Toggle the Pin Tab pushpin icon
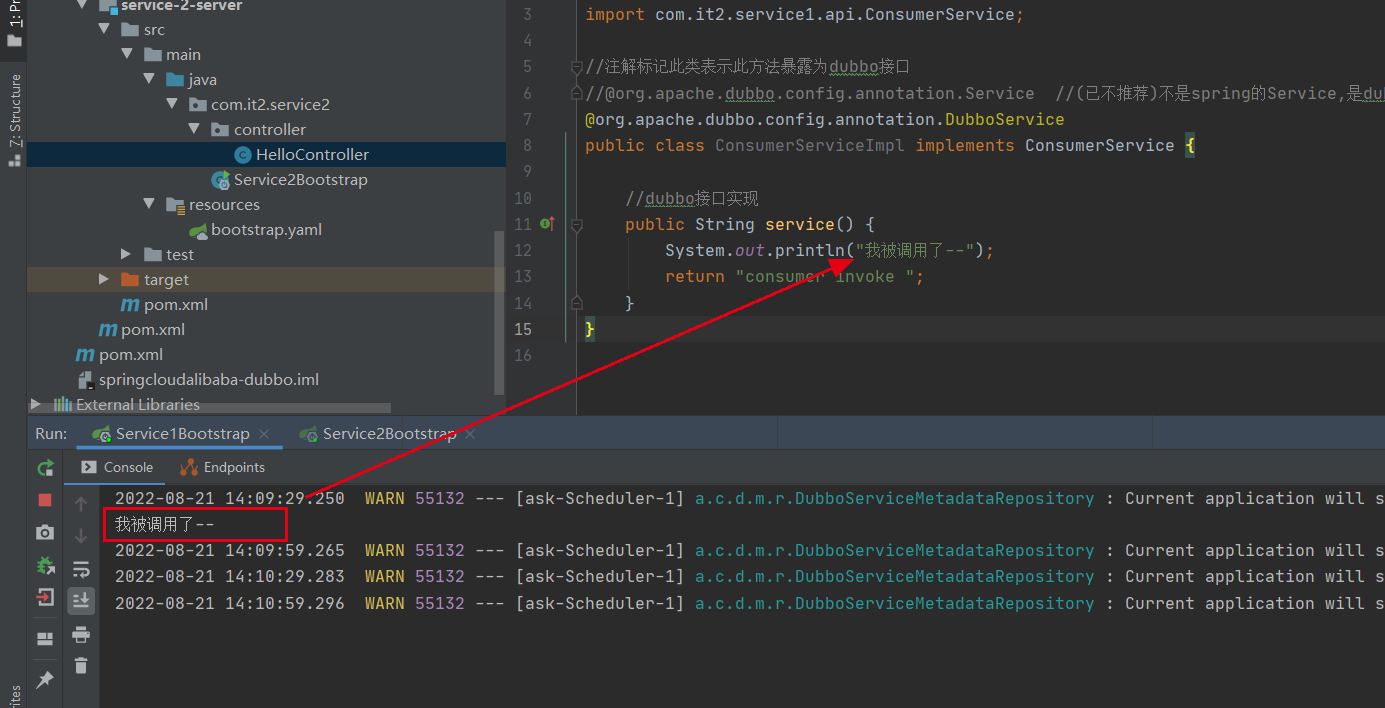The height and width of the screenshot is (708, 1385). (45, 680)
